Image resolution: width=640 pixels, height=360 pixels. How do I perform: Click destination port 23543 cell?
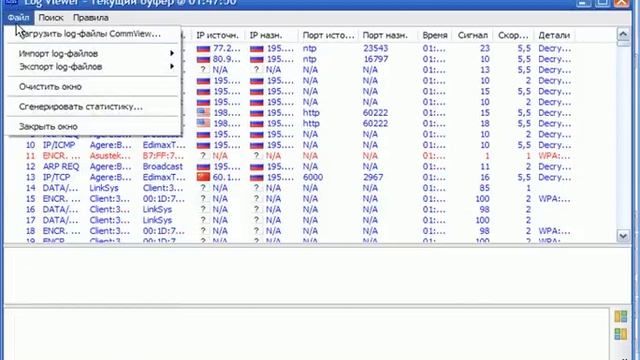(x=376, y=49)
